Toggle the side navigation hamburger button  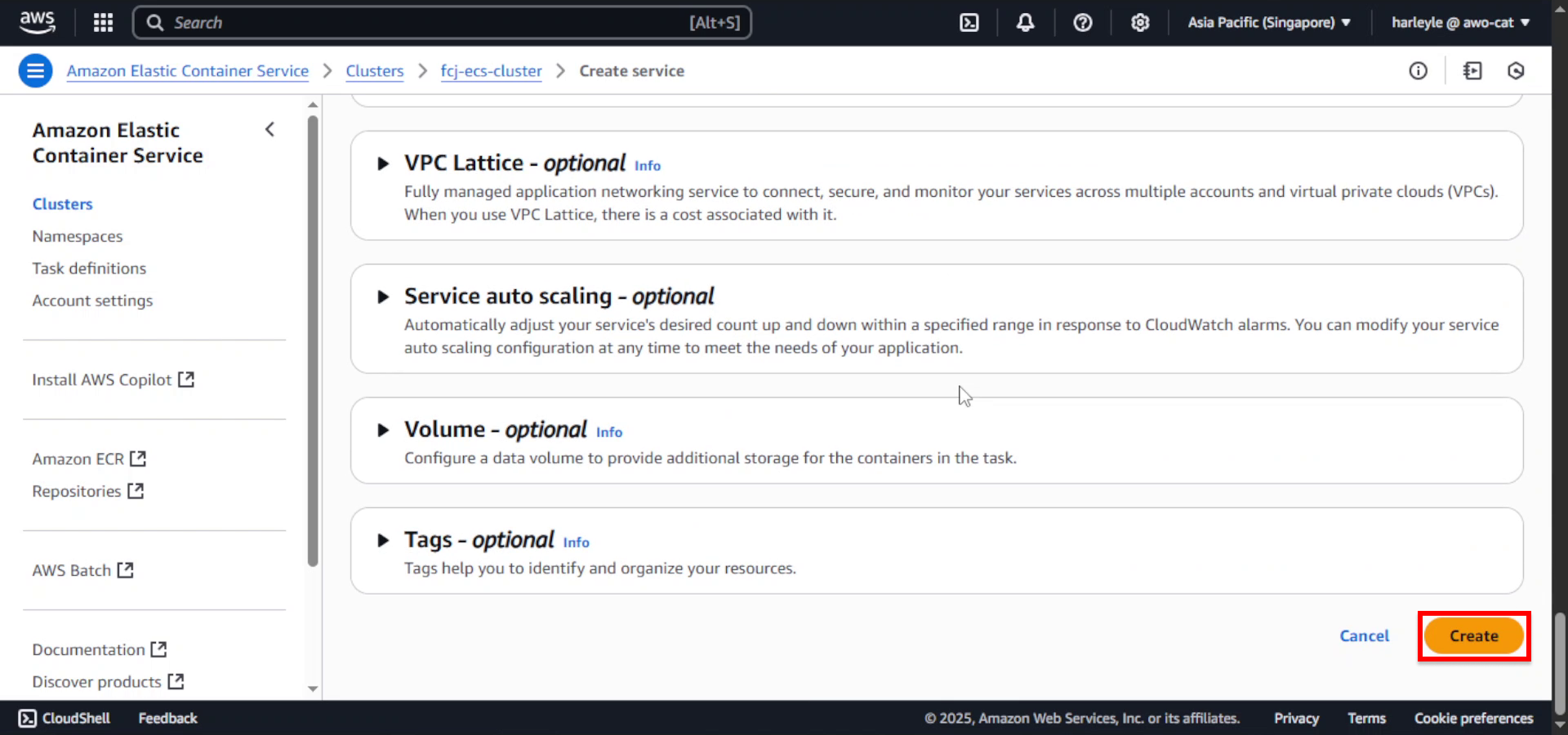35,71
